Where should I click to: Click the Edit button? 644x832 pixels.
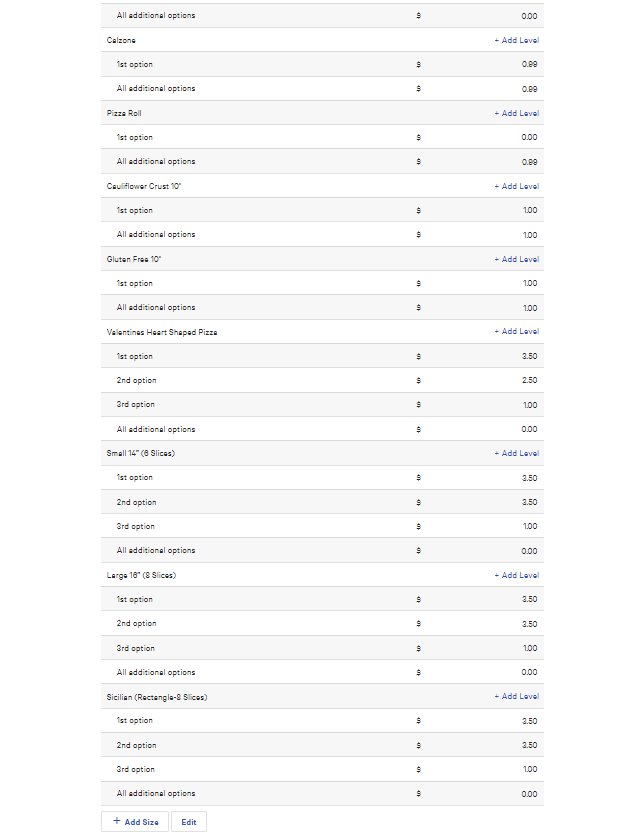coord(188,822)
